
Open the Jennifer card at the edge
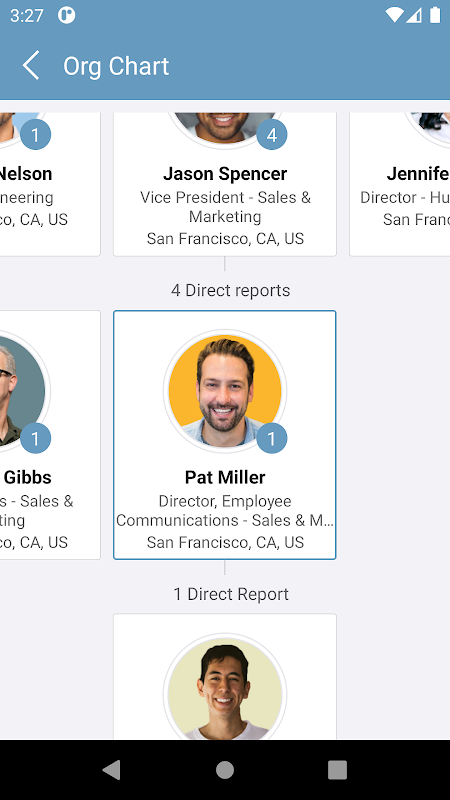[399, 184]
